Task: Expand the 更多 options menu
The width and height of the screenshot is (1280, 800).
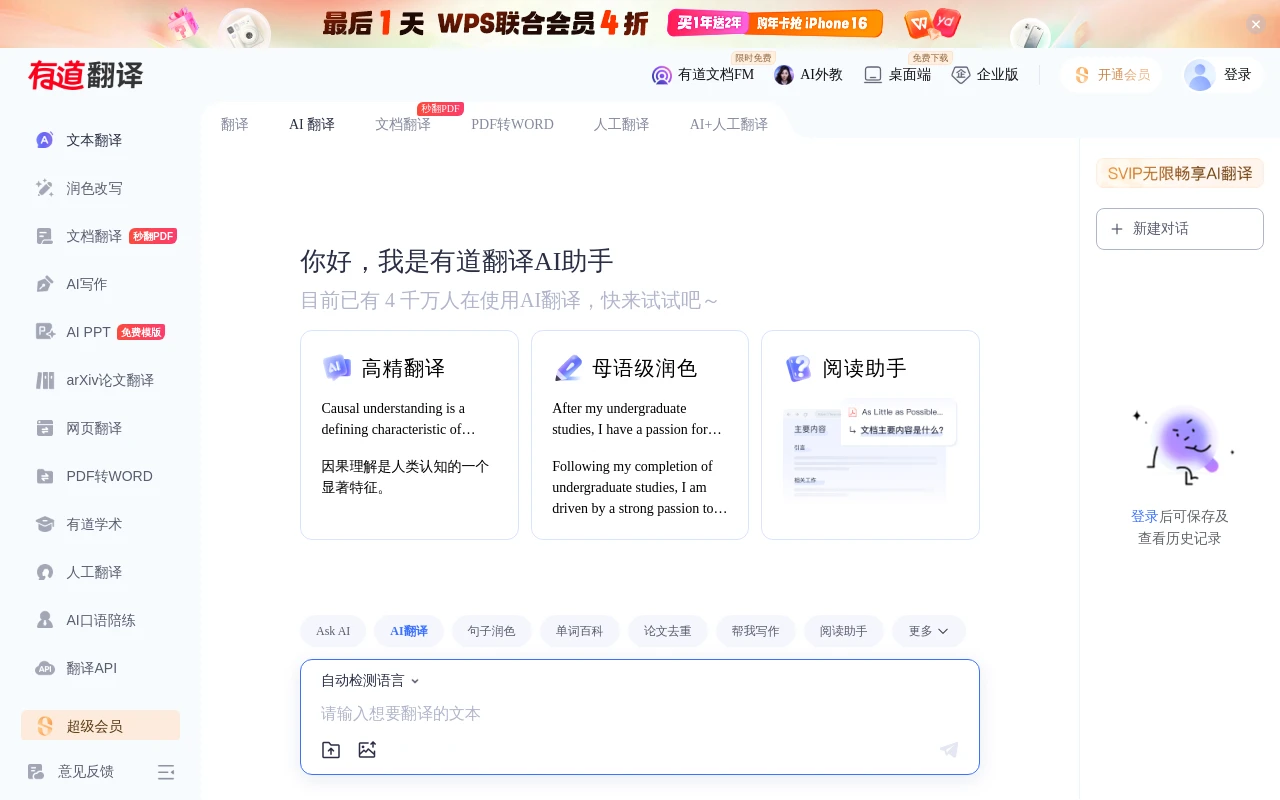Action: pyautogui.click(x=928, y=631)
